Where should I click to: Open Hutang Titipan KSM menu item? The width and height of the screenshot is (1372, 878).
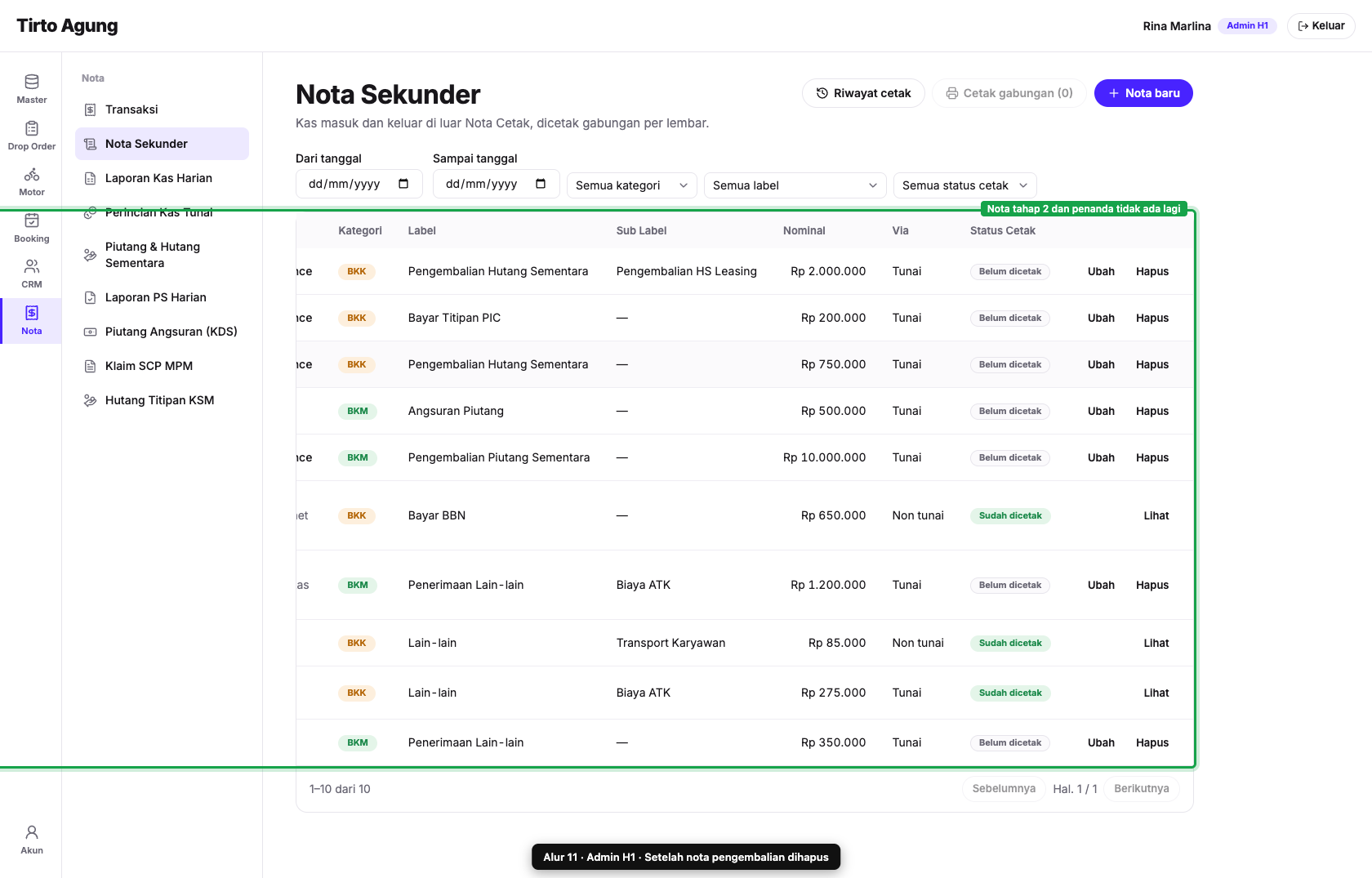[162, 400]
